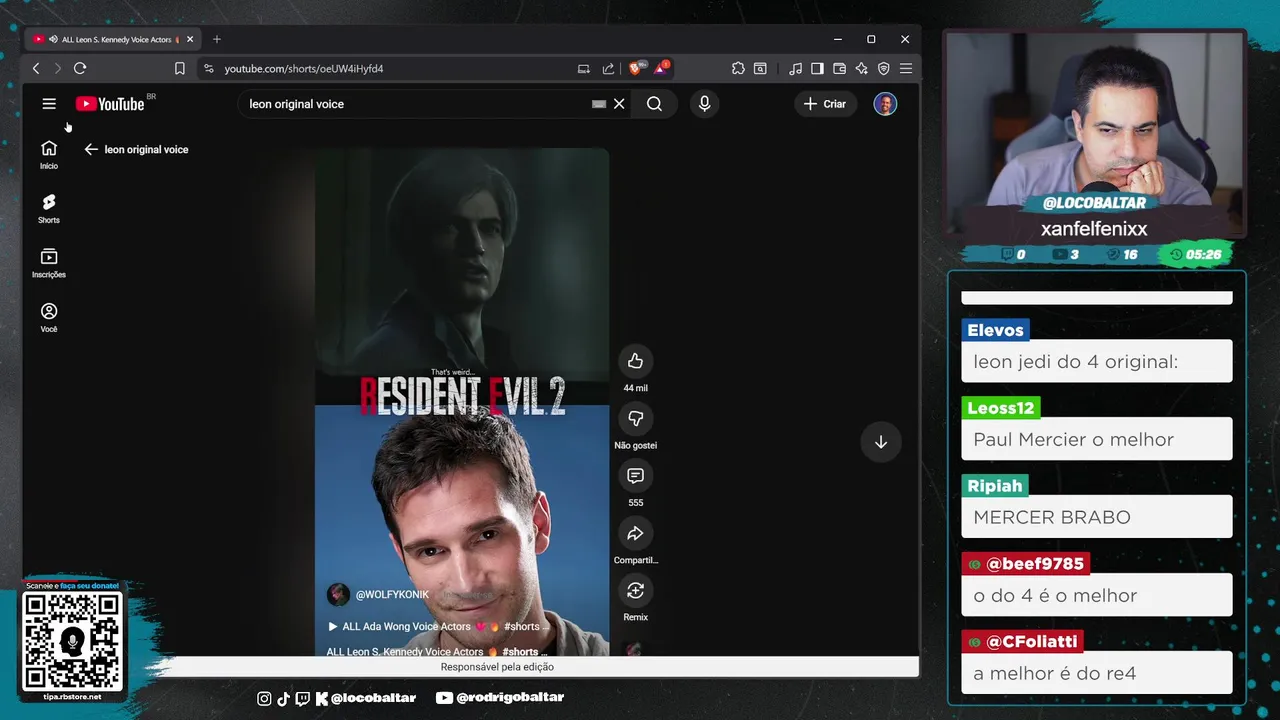Click the Criar create button

pos(825,104)
